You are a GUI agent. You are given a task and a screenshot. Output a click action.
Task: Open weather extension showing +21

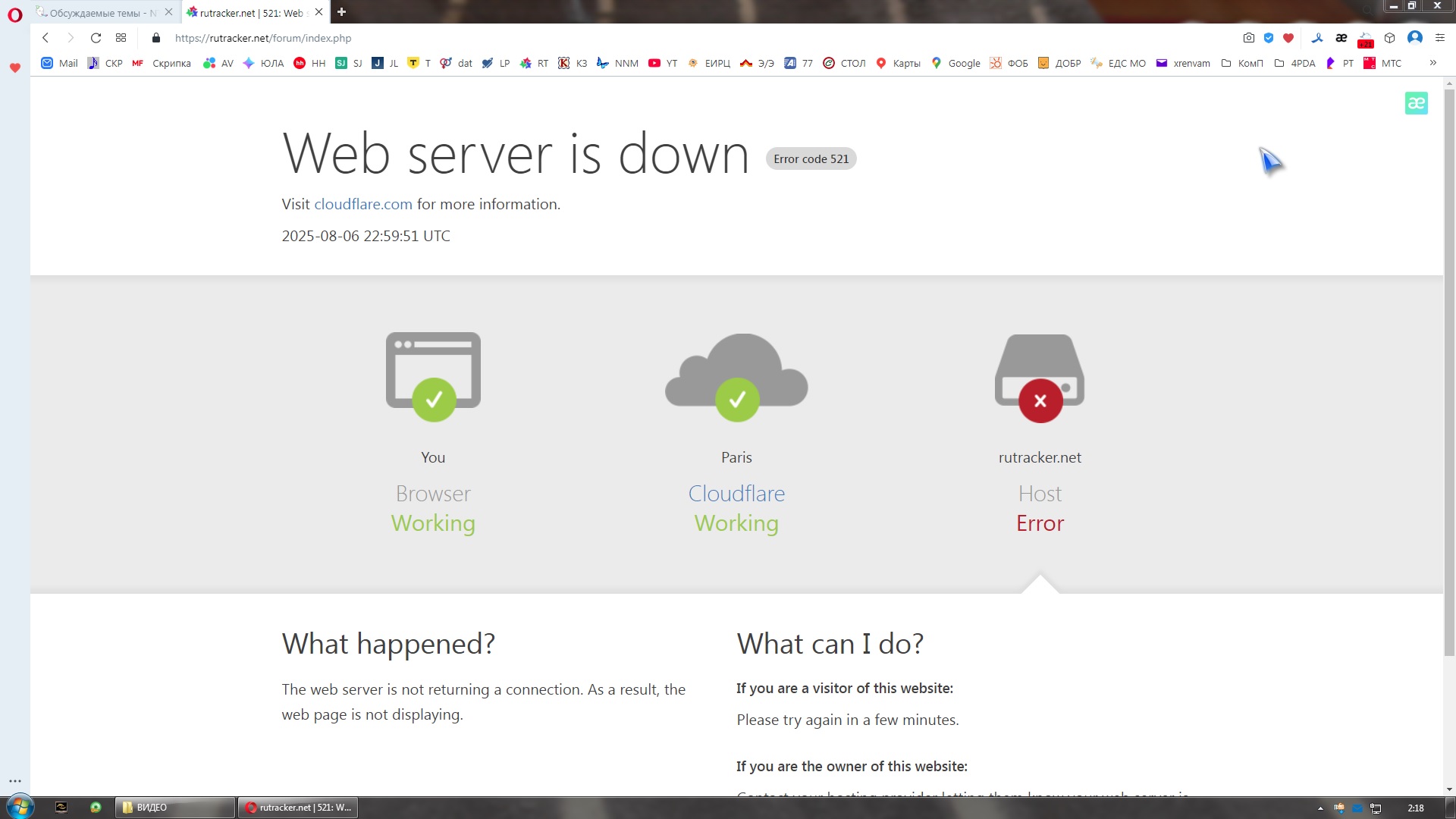(1366, 39)
